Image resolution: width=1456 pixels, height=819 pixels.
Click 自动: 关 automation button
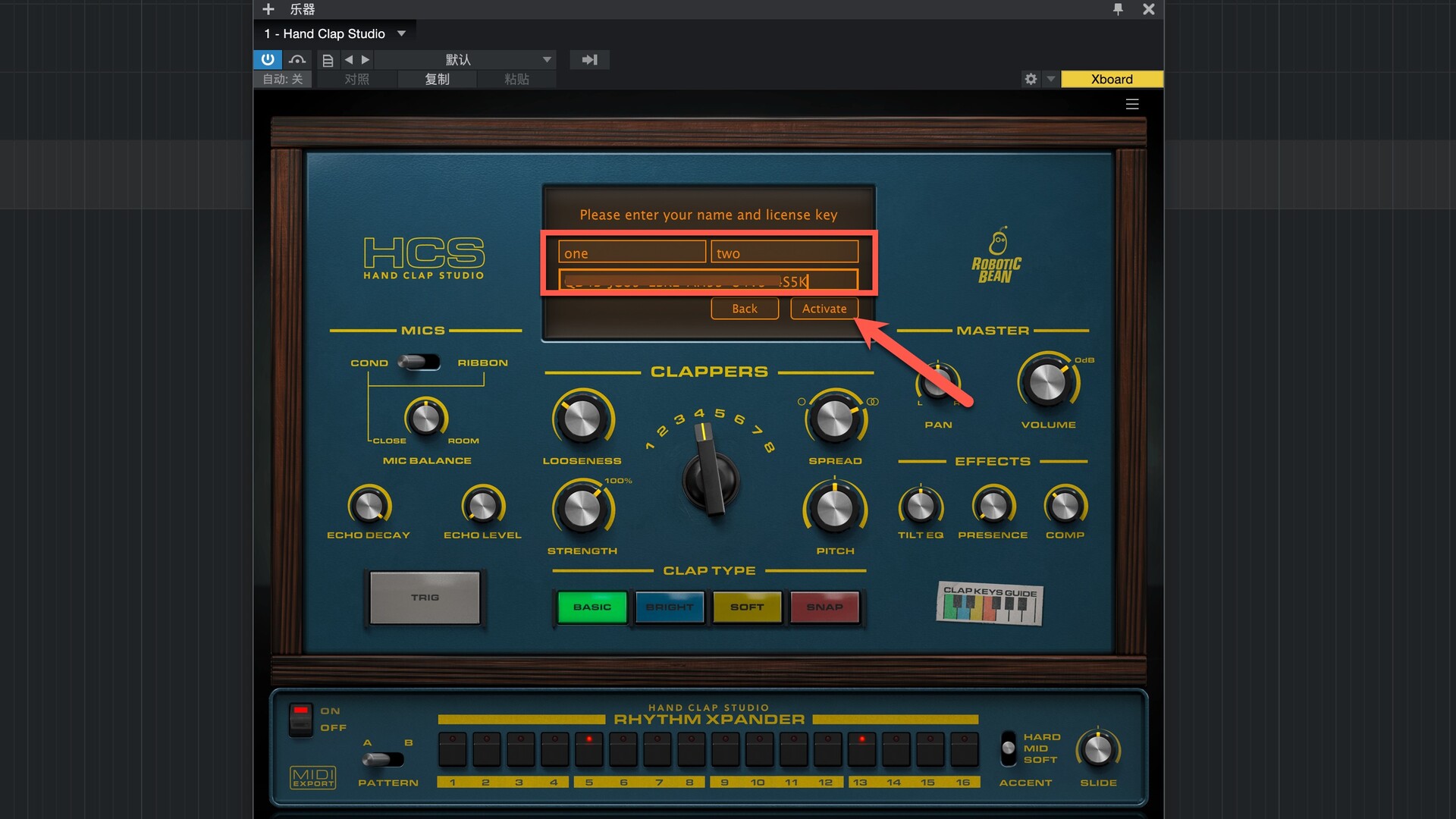point(282,79)
